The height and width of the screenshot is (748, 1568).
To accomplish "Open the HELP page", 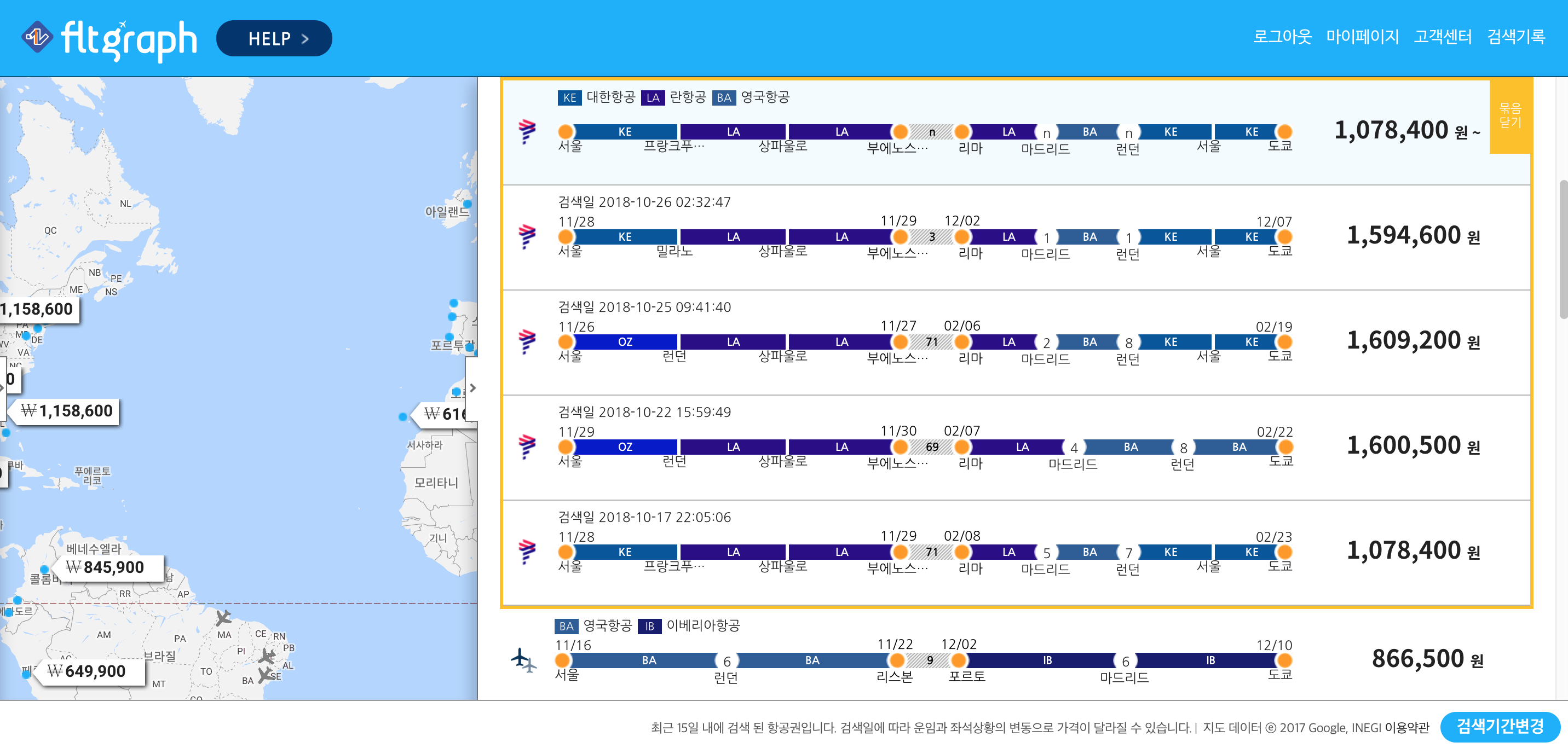I will [274, 39].
